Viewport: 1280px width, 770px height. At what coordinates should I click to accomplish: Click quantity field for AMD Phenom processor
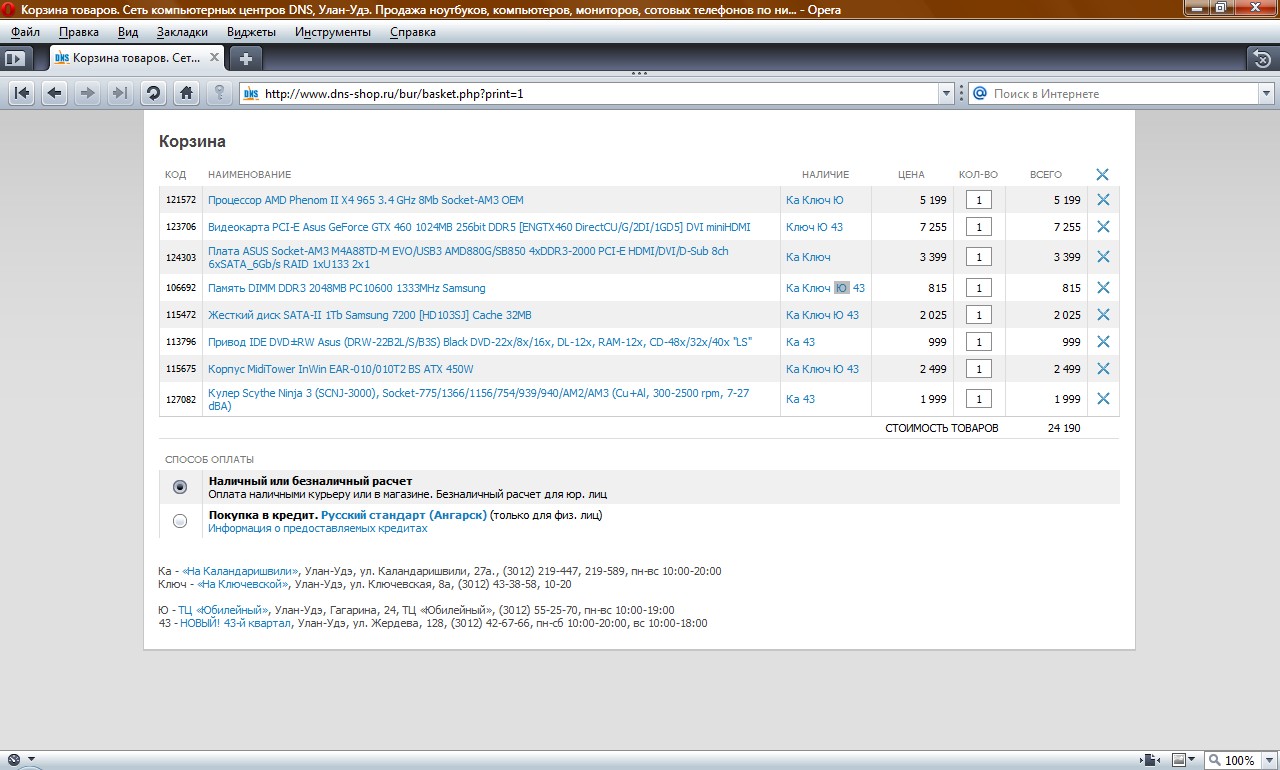[x=978, y=200]
